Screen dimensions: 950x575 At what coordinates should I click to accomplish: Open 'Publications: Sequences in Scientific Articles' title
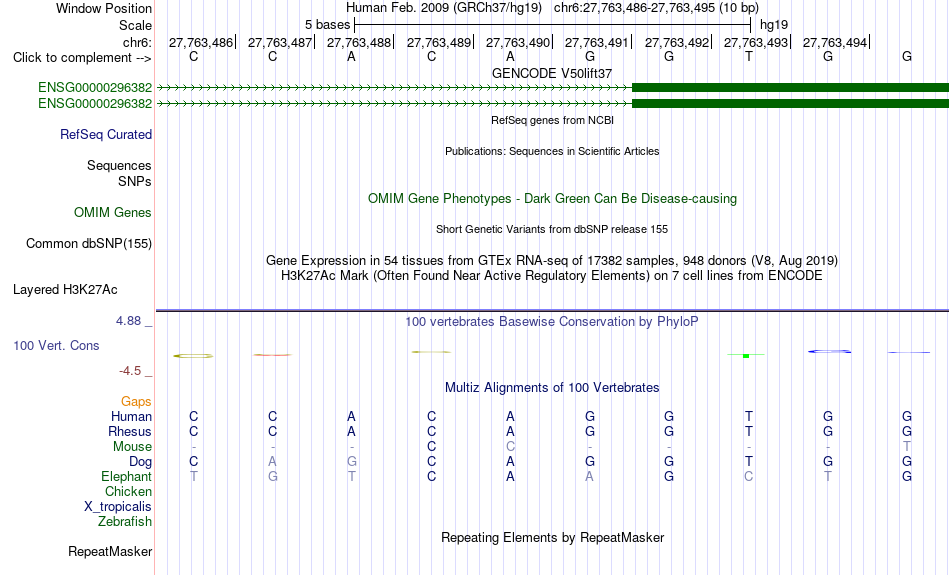coord(552,151)
